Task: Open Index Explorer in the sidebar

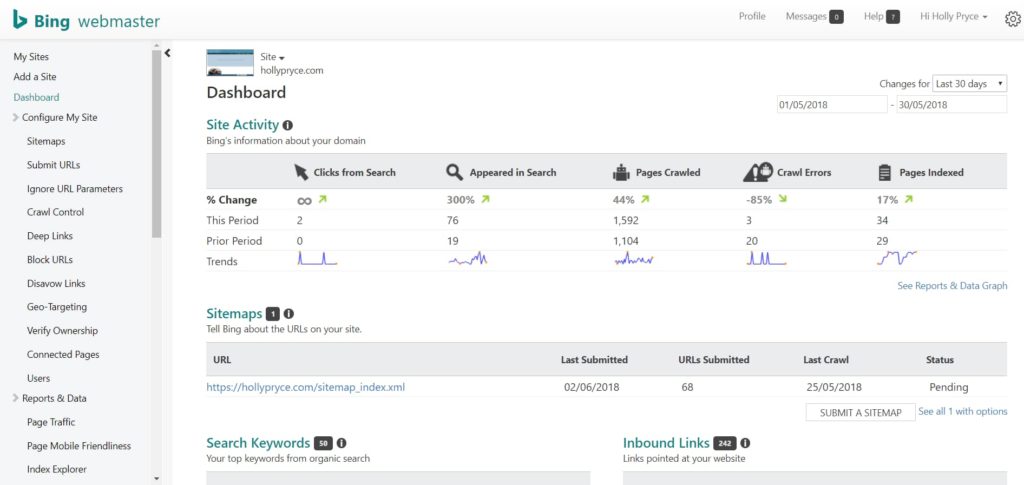Action: pyautogui.click(x=57, y=469)
